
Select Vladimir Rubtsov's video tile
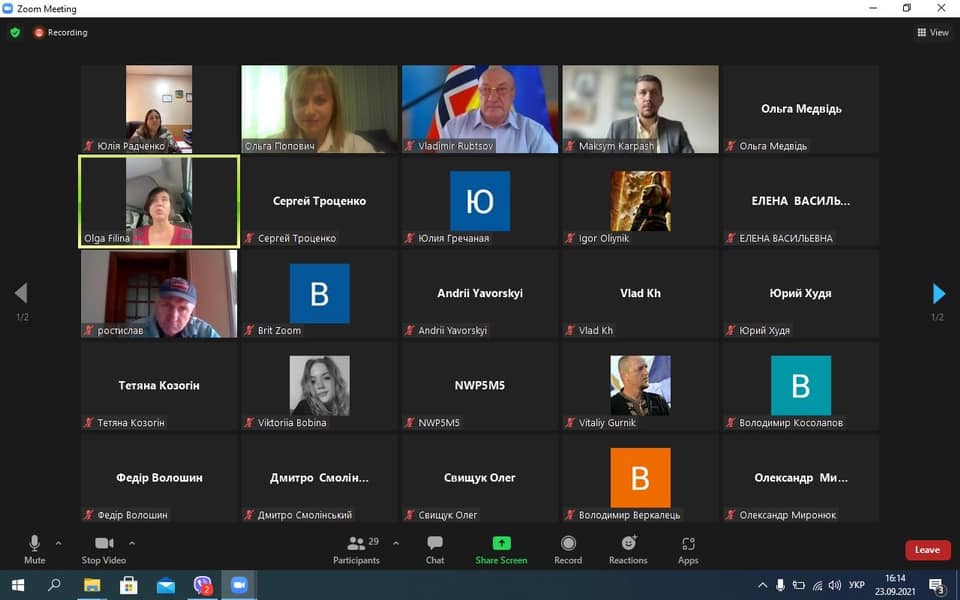pos(480,109)
